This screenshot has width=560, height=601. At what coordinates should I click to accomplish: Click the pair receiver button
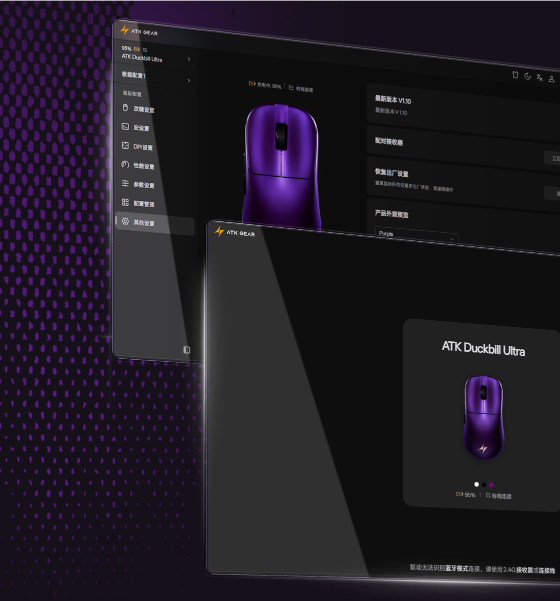tap(553, 158)
